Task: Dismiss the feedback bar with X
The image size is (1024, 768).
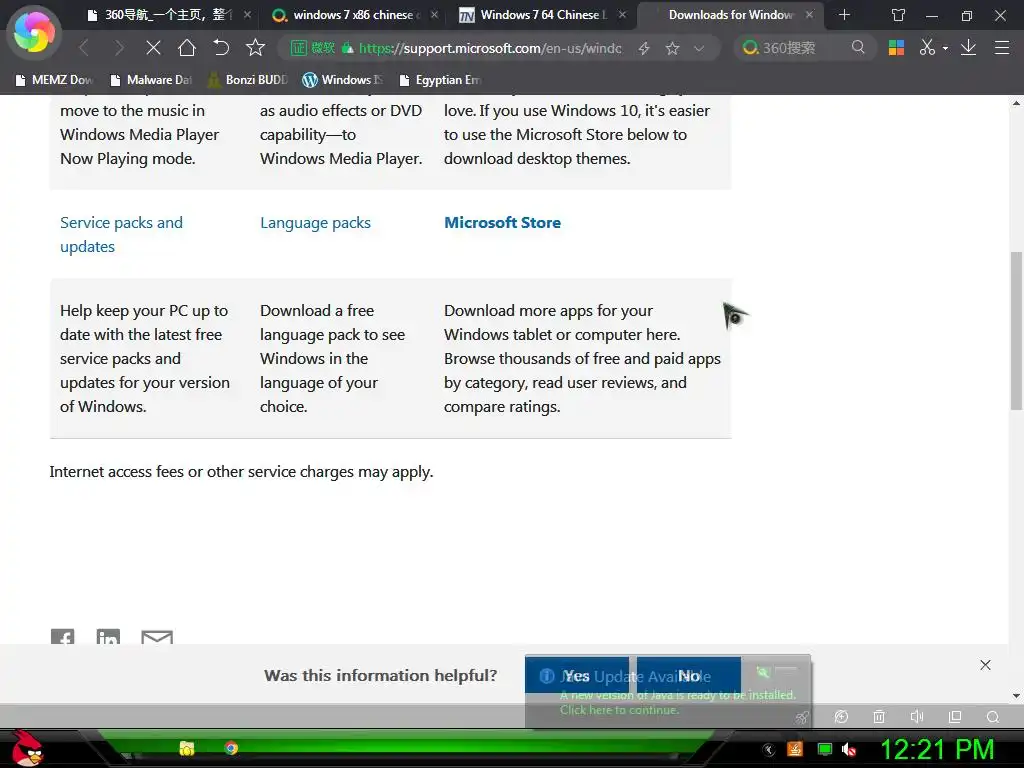Action: point(985,665)
